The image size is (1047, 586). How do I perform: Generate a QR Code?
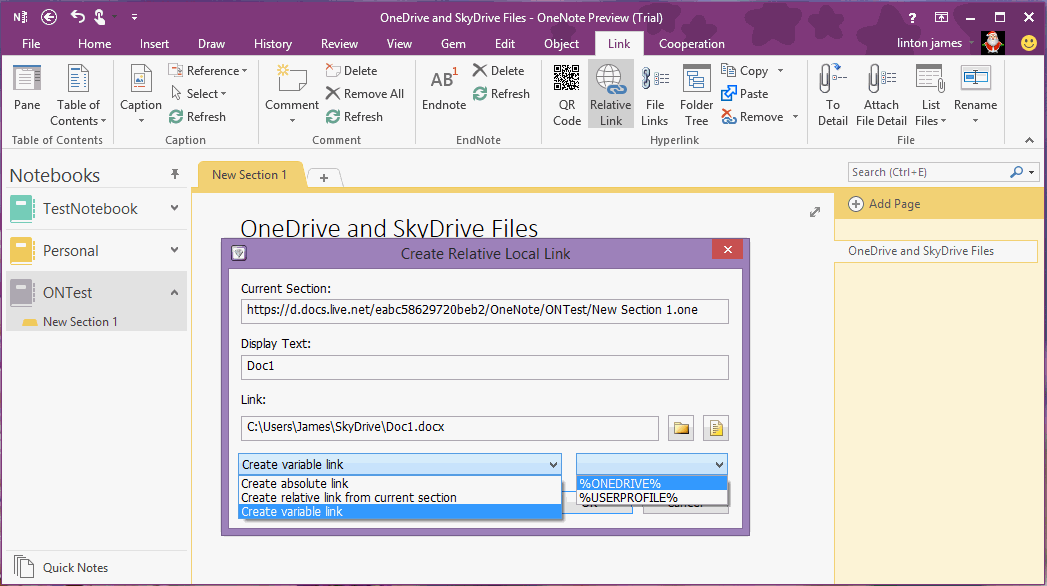coord(567,95)
